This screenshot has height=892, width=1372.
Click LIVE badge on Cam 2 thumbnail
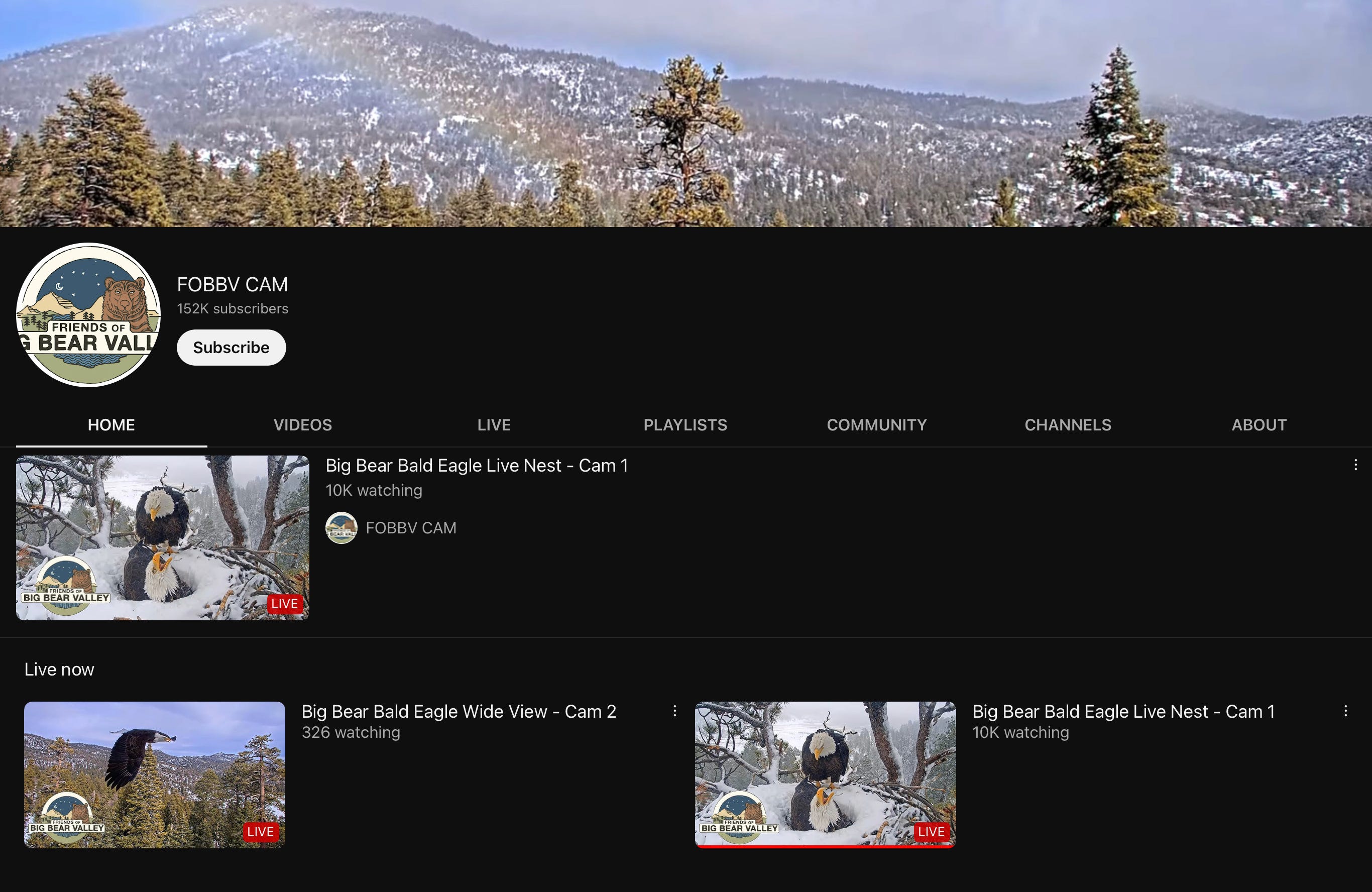[x=261, y=831]
